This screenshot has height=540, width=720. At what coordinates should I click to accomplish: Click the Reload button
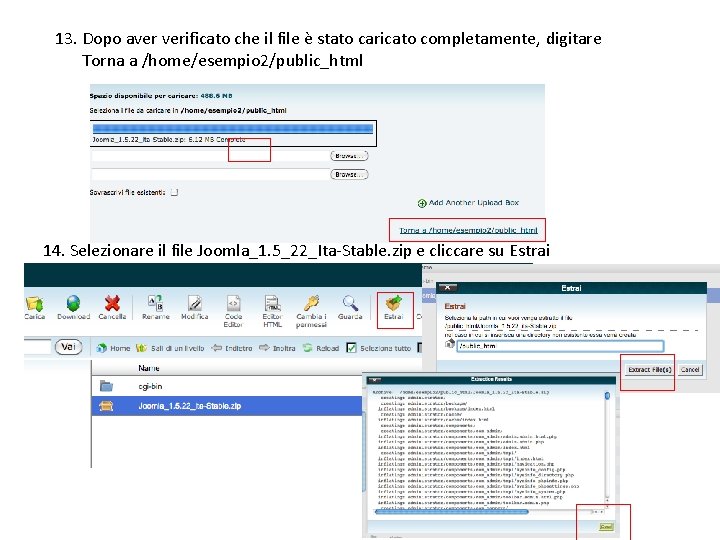coord(321,348)
